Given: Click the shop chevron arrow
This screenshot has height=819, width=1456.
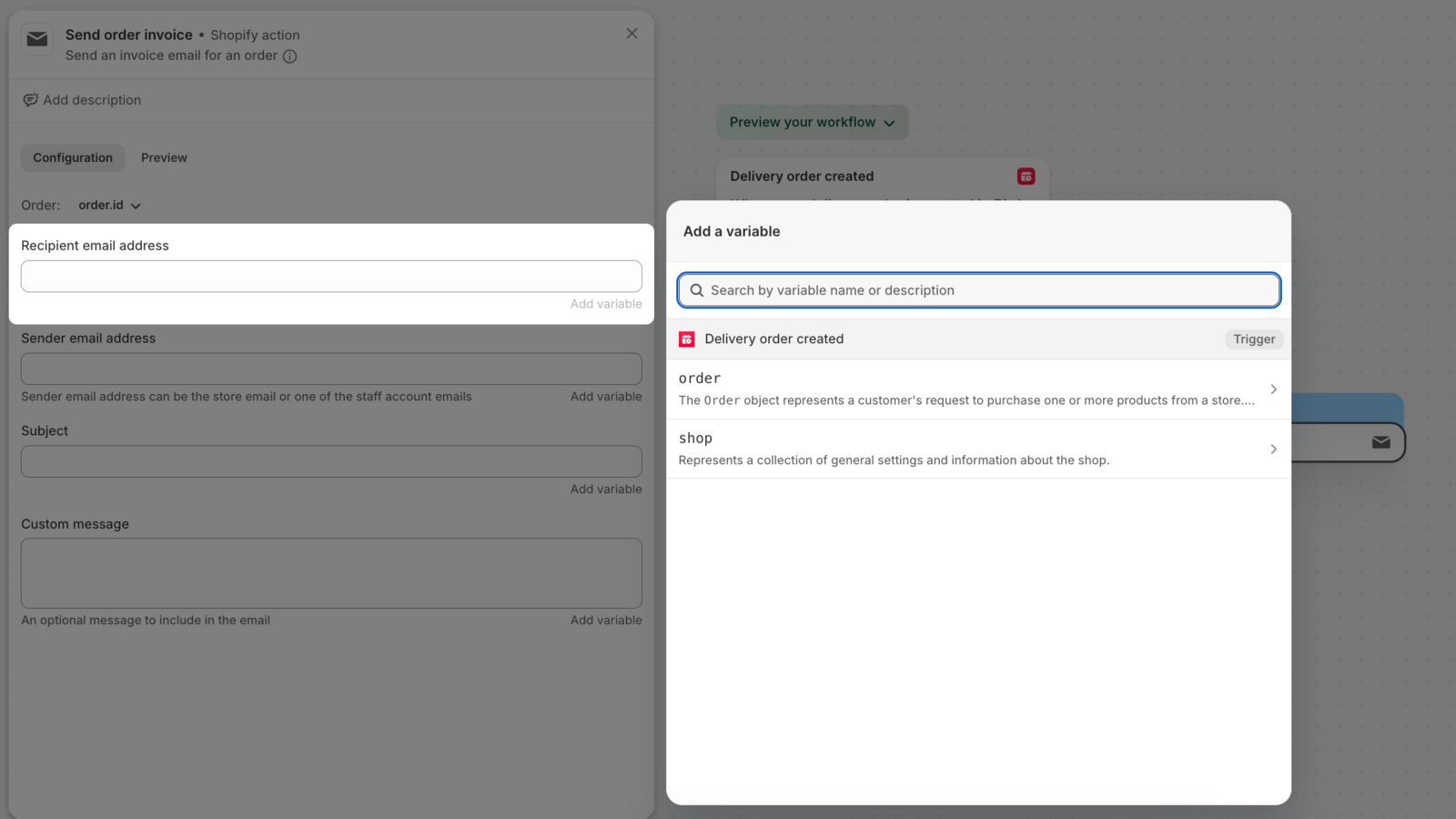Looking at the screenshot, I should (x=1273, y=450).
